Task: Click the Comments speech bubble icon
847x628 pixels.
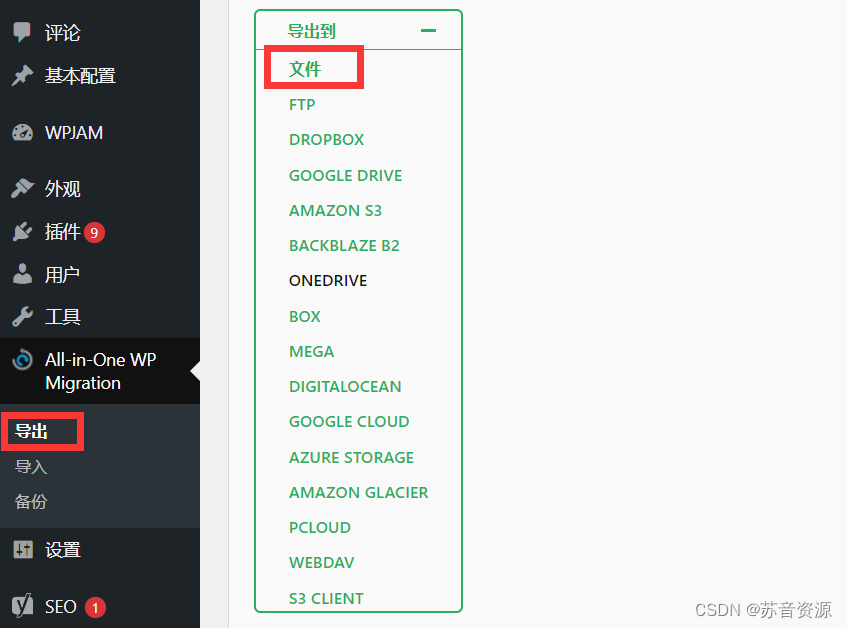Action: click(x=22, y=33)
